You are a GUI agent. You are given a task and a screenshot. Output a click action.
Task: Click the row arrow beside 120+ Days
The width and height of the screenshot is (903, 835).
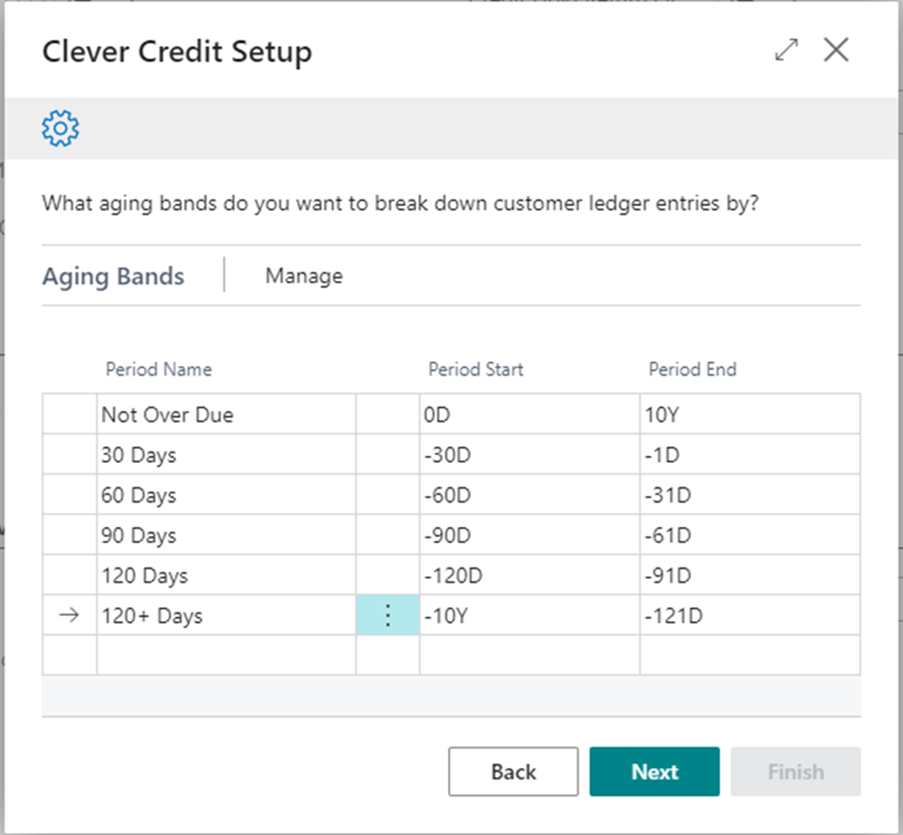[x=69, y=615]
